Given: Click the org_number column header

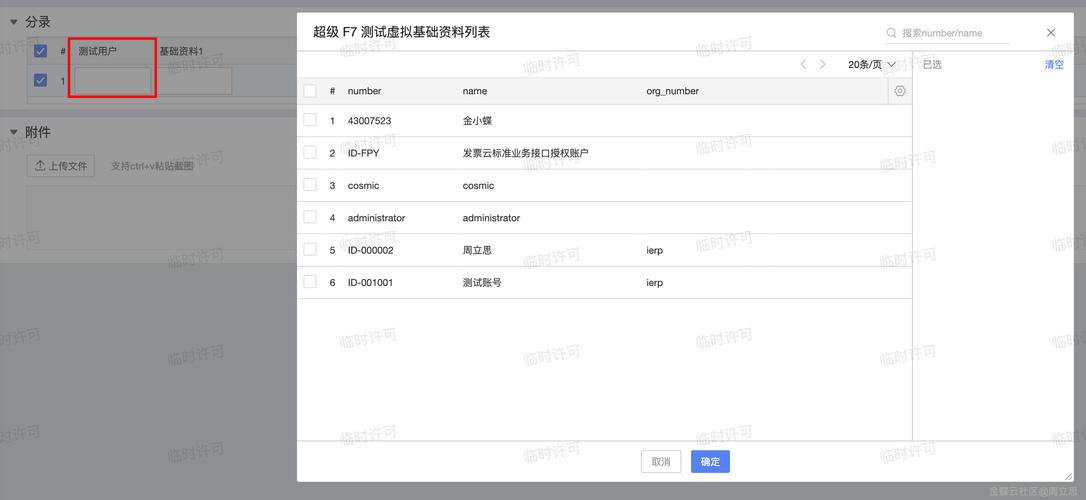Looking at the screenshot, I should (672, 91).
